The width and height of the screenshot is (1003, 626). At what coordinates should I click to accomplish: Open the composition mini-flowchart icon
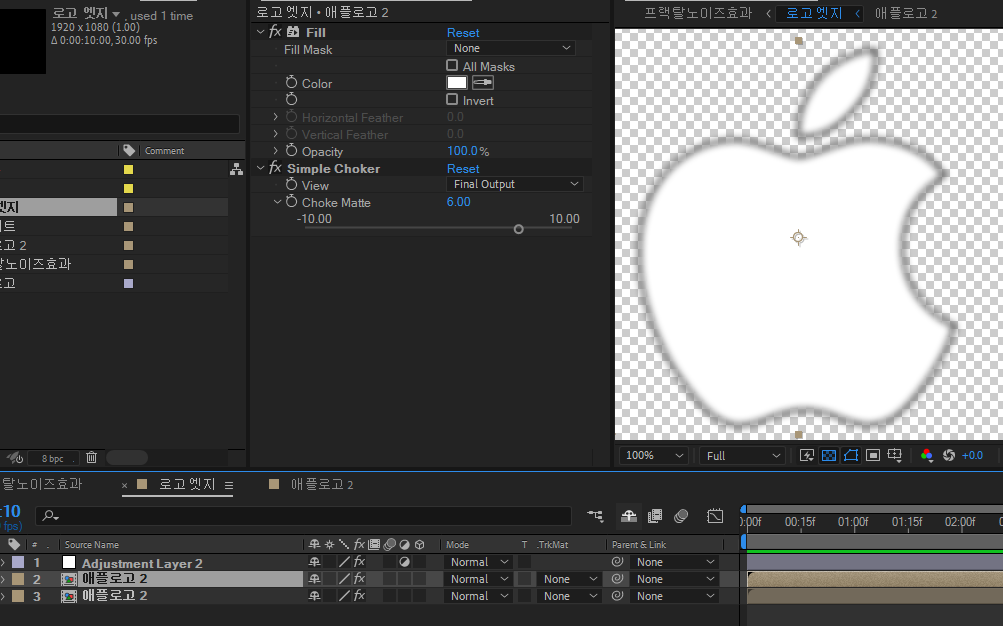pos(595,515)
